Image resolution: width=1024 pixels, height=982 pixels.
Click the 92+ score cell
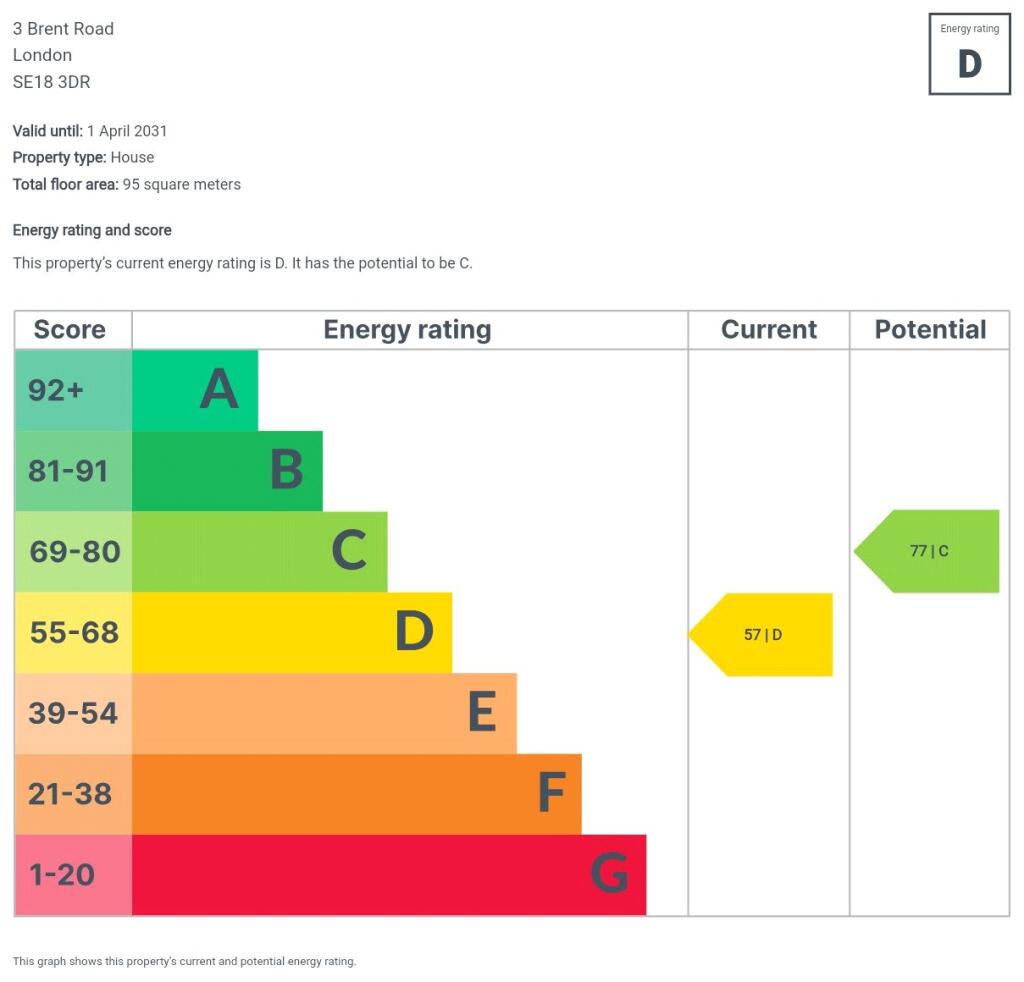click(73, 390)
